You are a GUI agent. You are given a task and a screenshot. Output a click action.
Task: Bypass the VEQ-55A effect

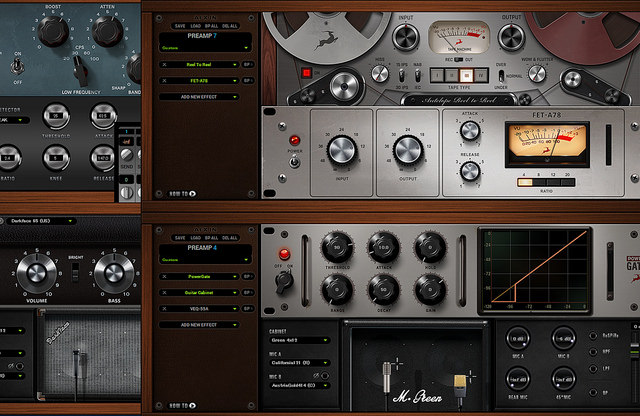(248, 309)
